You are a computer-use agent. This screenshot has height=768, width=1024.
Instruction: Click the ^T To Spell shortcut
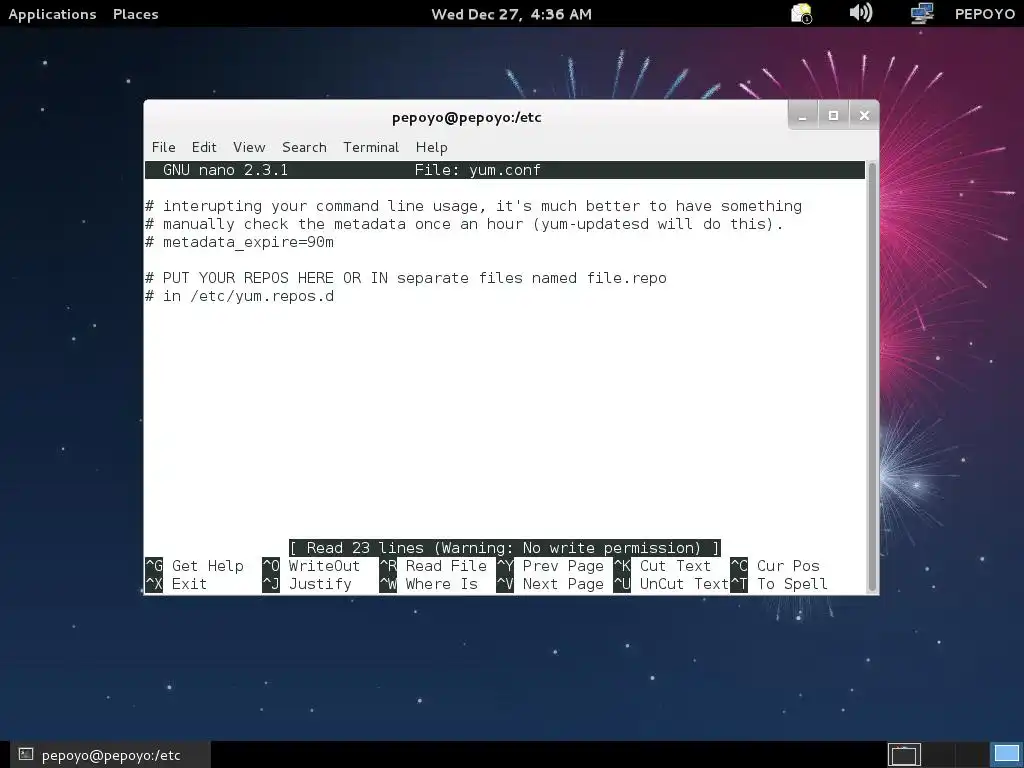pyautogui.click(x=778, y=584)
